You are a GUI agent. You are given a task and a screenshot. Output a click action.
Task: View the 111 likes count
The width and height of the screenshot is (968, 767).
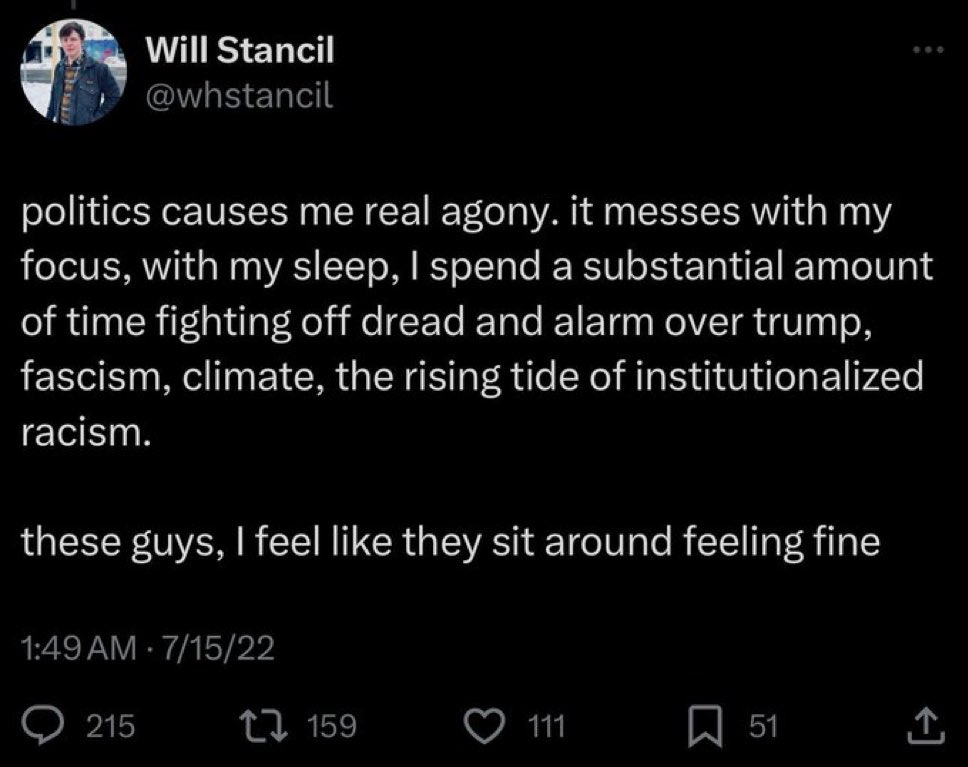[x=548, y=726]
